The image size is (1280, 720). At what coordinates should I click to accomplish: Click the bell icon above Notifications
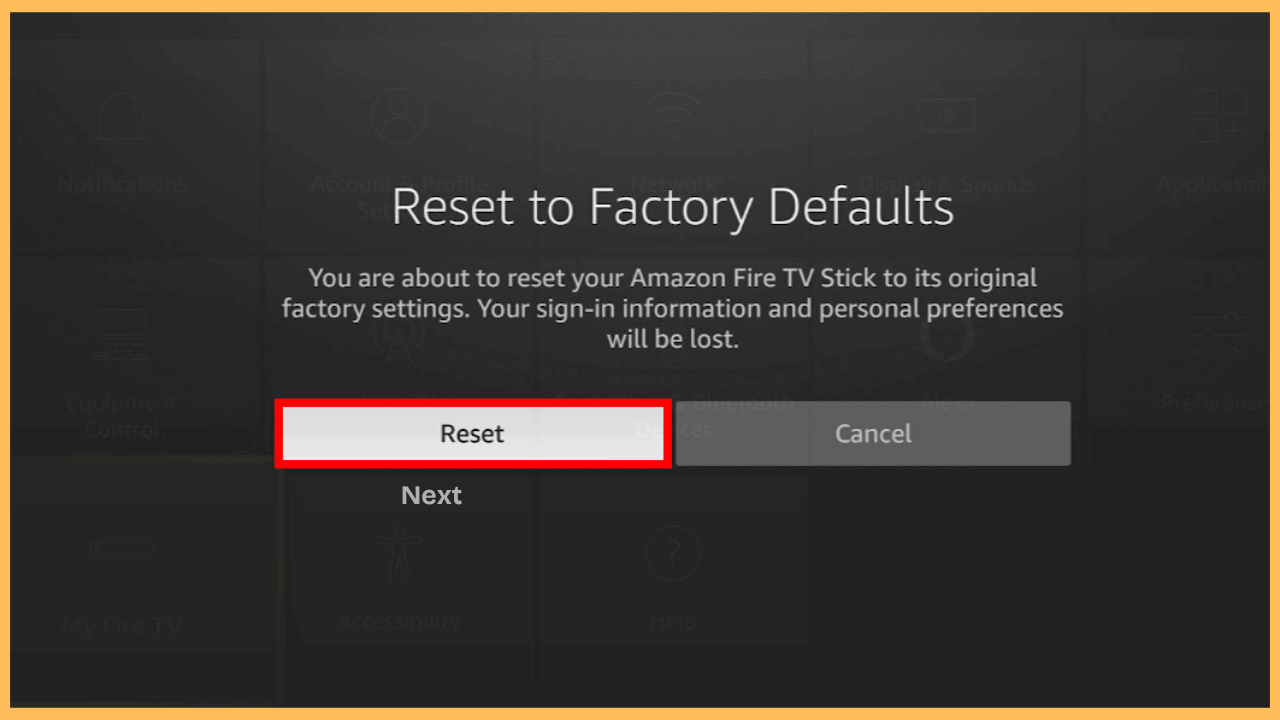[x=120, y=115]
